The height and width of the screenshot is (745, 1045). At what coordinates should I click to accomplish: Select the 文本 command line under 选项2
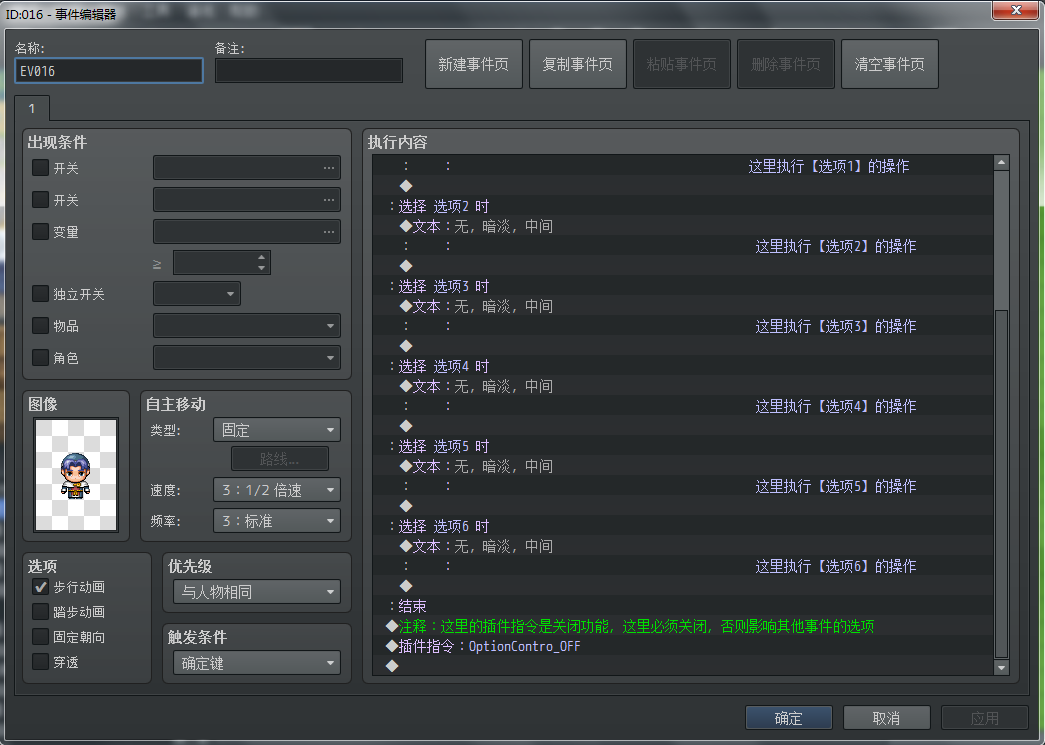coord(682,226)
